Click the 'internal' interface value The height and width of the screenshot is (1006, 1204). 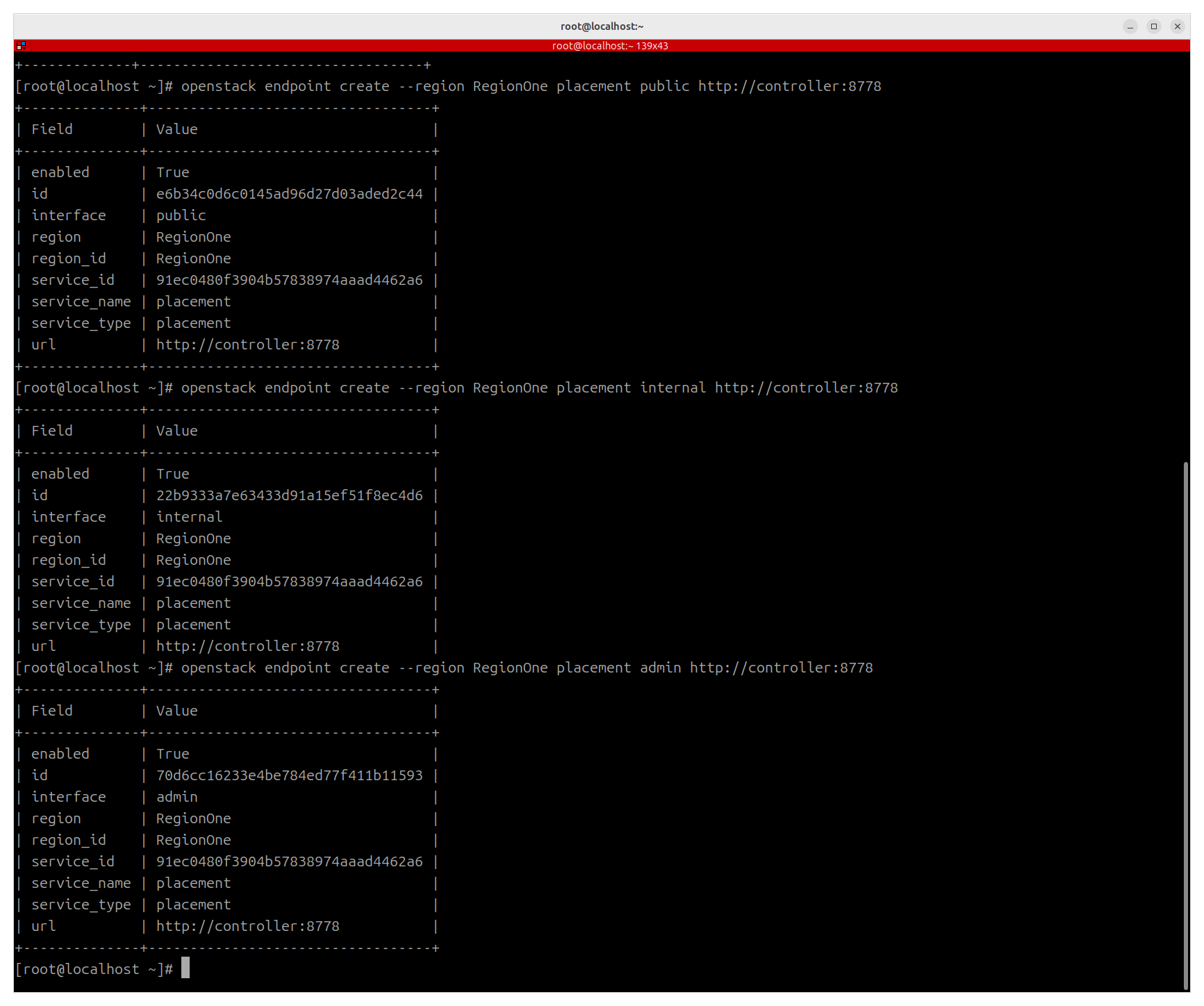(189, 517)
